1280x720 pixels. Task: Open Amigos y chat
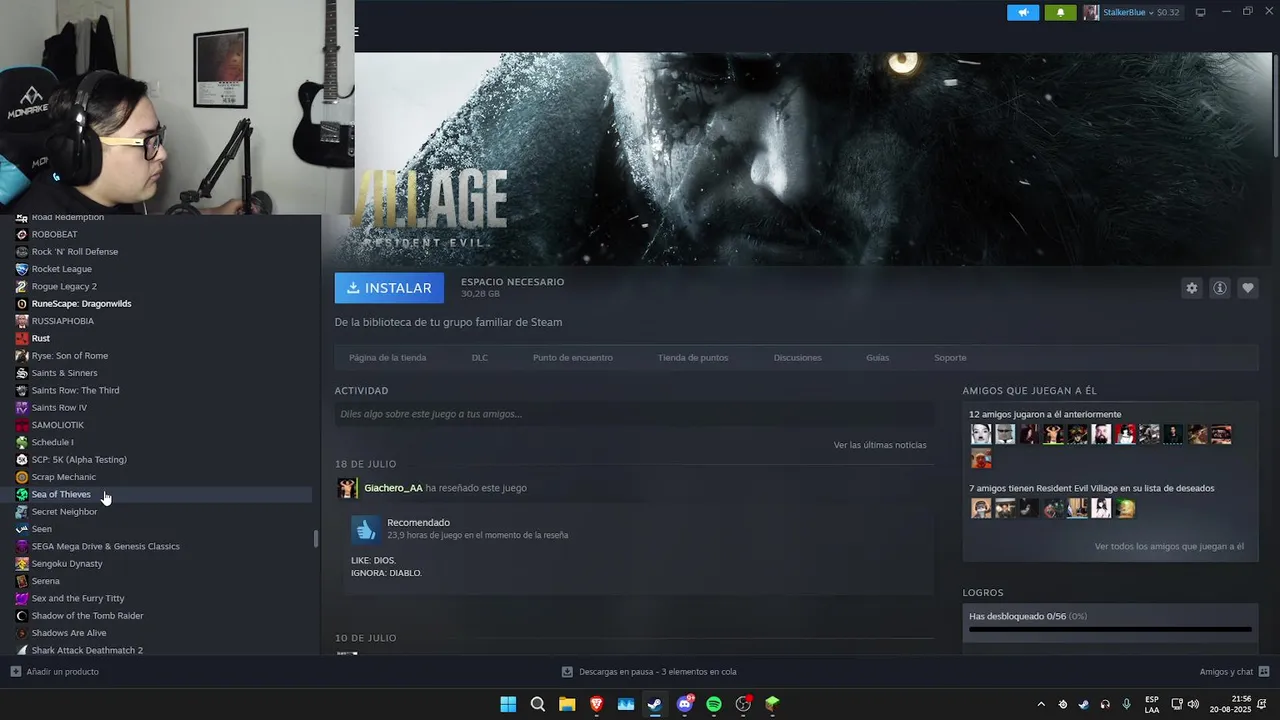[1234, 672]
